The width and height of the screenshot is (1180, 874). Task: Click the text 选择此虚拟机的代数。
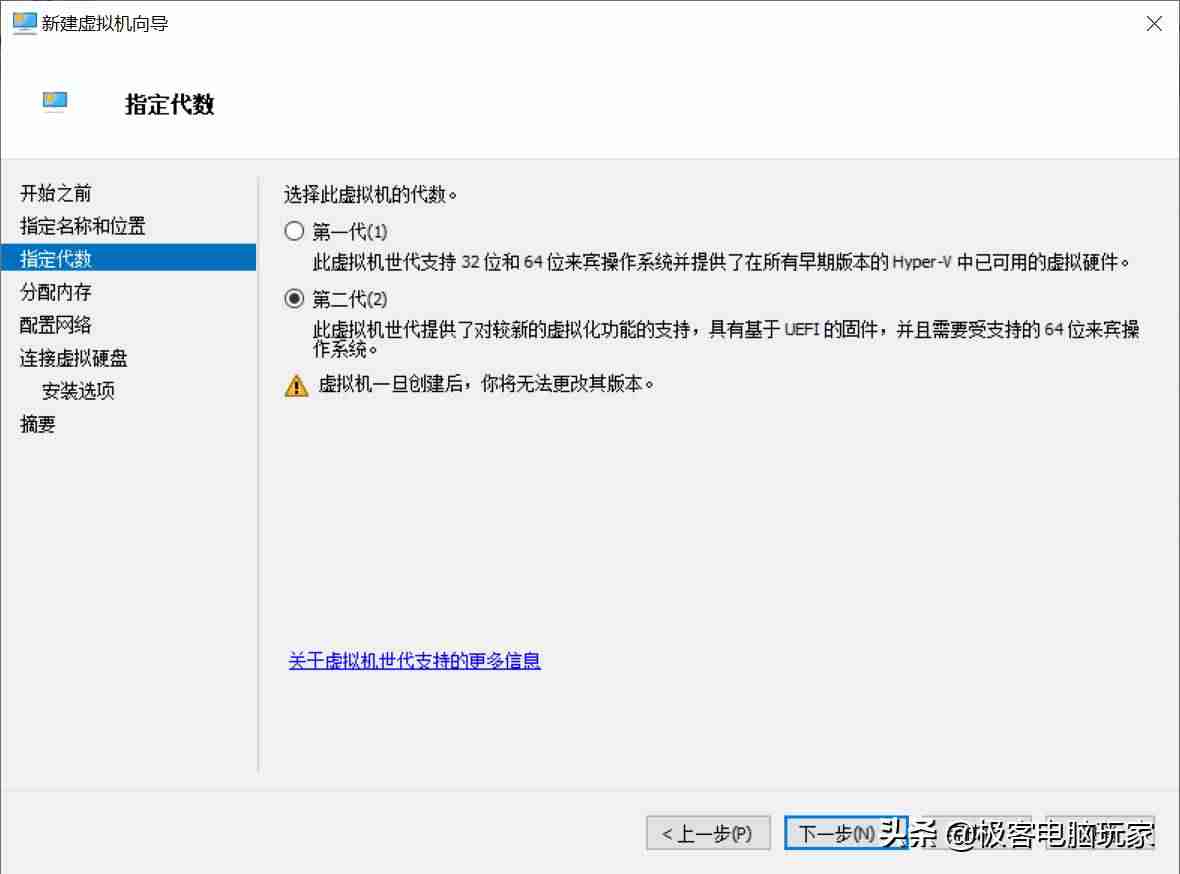pos(371,195)
